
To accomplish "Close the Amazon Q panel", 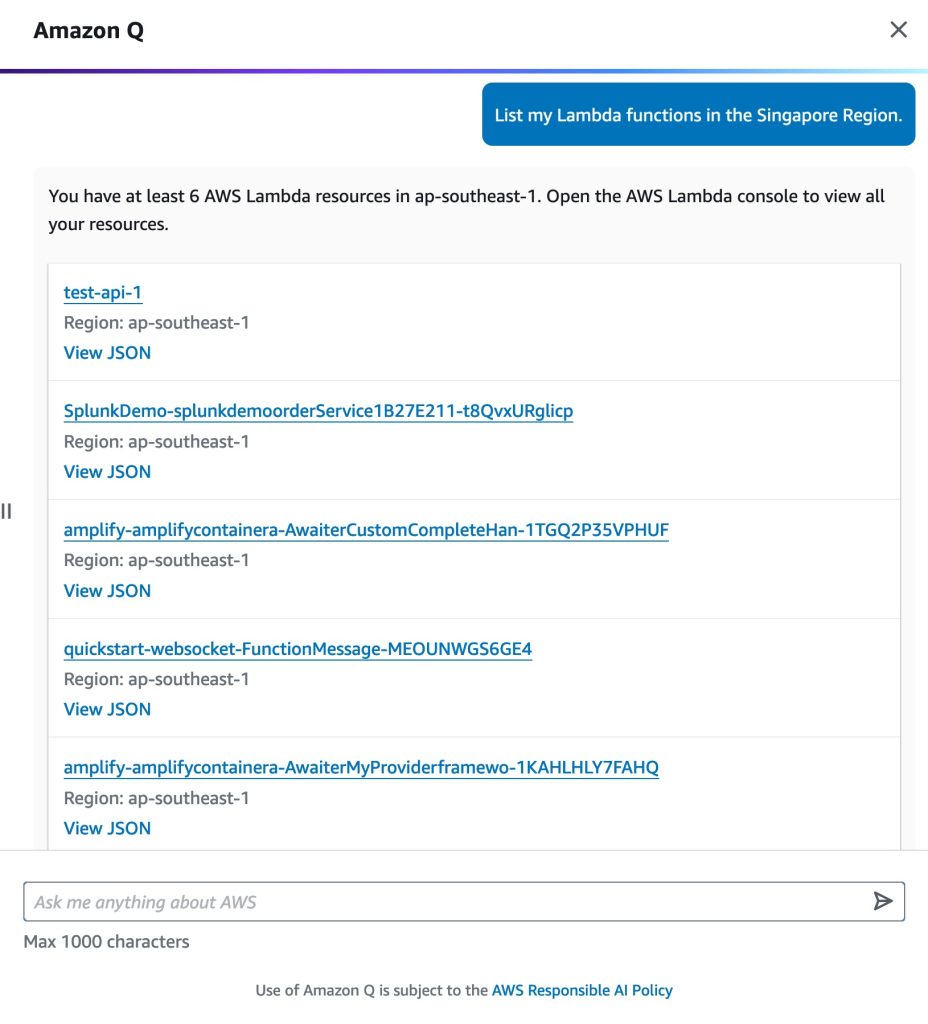I will 899,29.
